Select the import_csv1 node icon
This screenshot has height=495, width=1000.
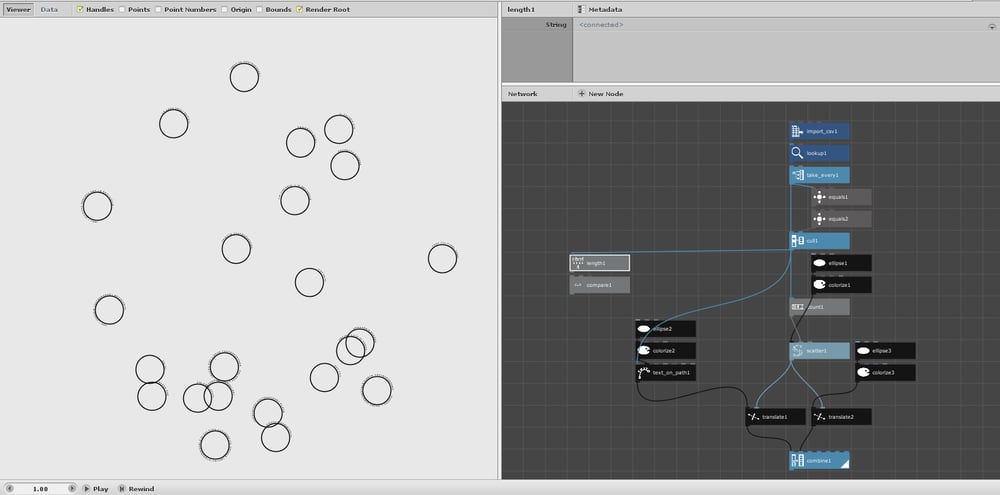pyautogui.click(x=797, y=131)
